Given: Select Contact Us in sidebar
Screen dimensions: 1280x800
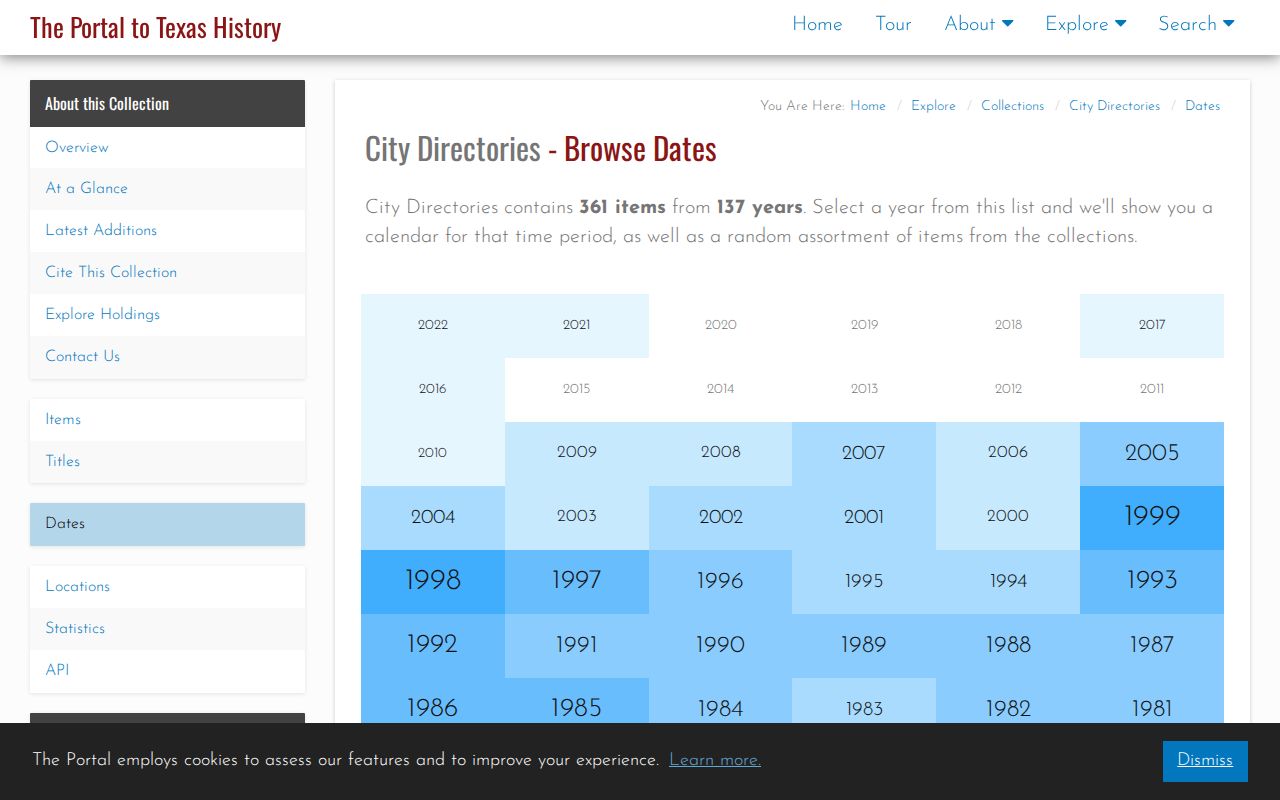Looking at the screenshot, I should tap(167, 356).
